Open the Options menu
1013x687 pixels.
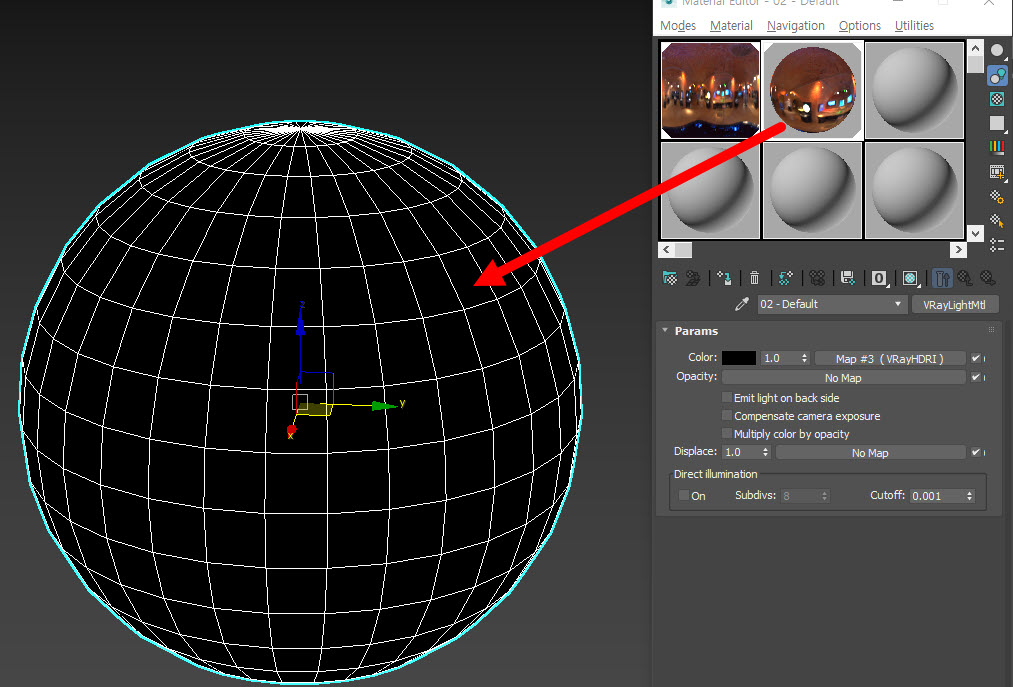coord(859,26)
